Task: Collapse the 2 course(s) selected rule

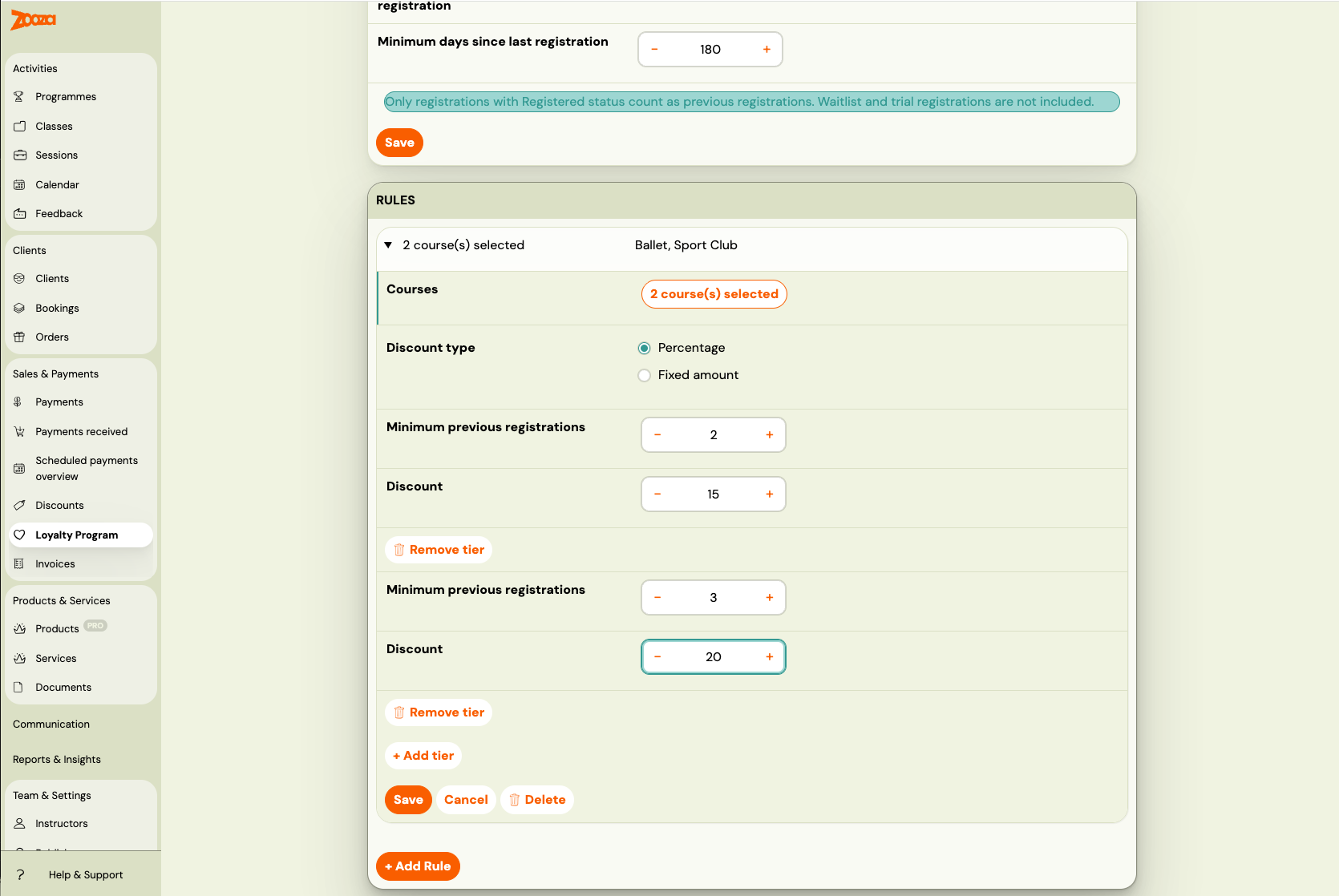Action: coord(388,245)
